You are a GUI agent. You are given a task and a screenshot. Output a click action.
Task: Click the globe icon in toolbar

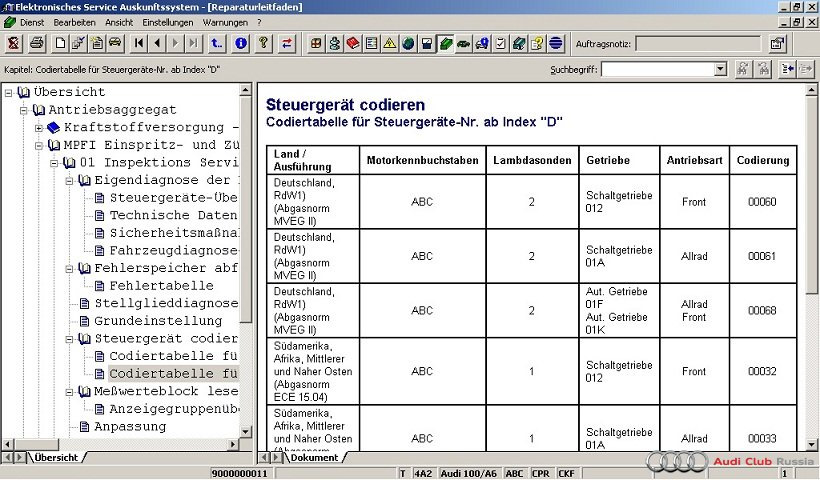pos(408,43)
